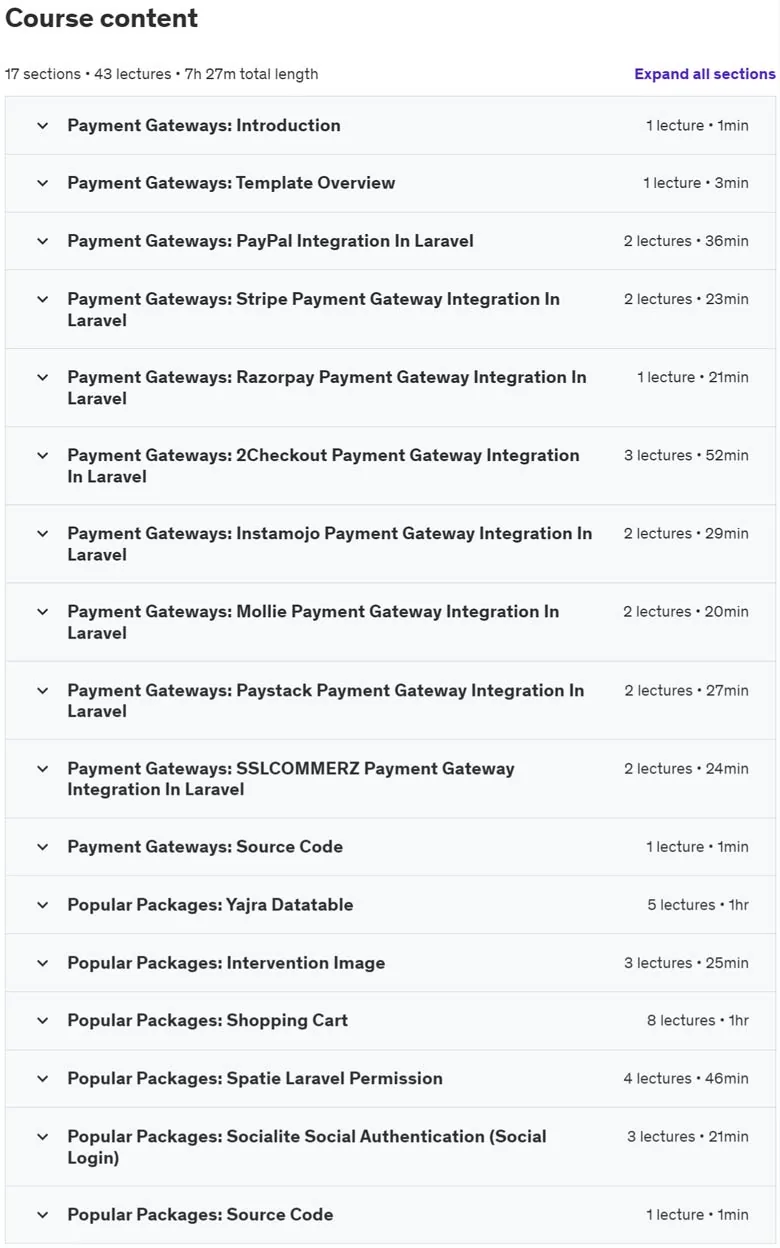Toggle chevron for PayPal Integration In Laravel

pos(42,241)
